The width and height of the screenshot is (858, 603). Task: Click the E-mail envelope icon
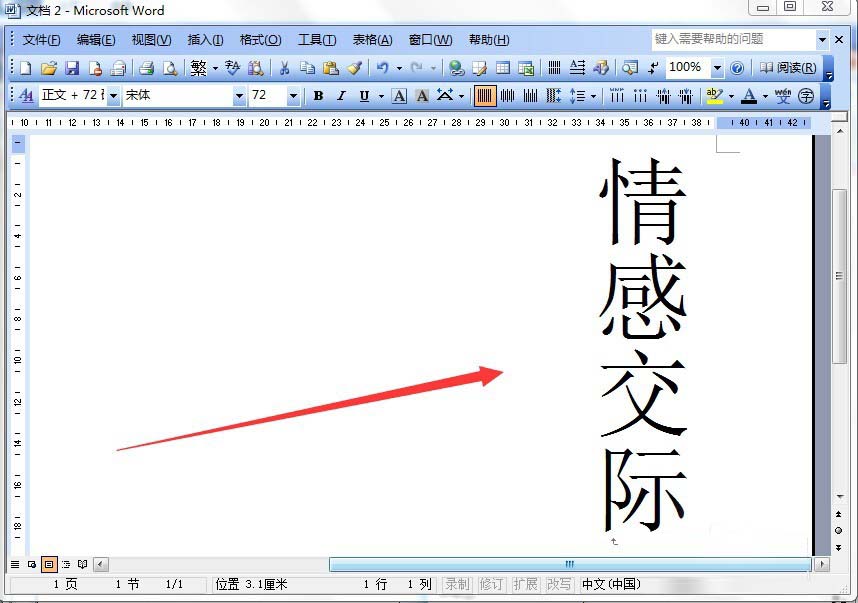point(118,68)
